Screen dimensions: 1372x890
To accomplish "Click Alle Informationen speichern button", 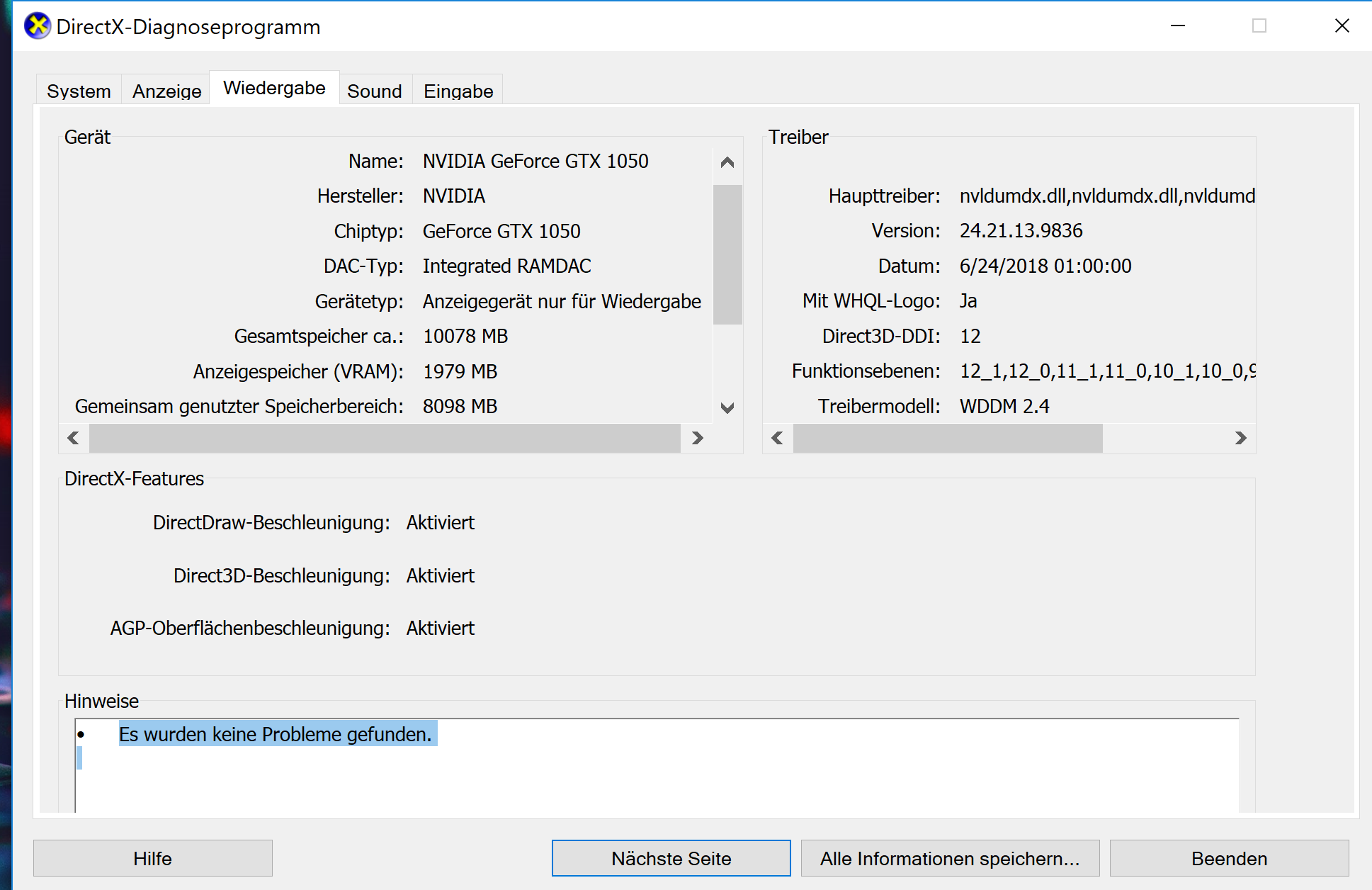I will [x=950, y=858].
